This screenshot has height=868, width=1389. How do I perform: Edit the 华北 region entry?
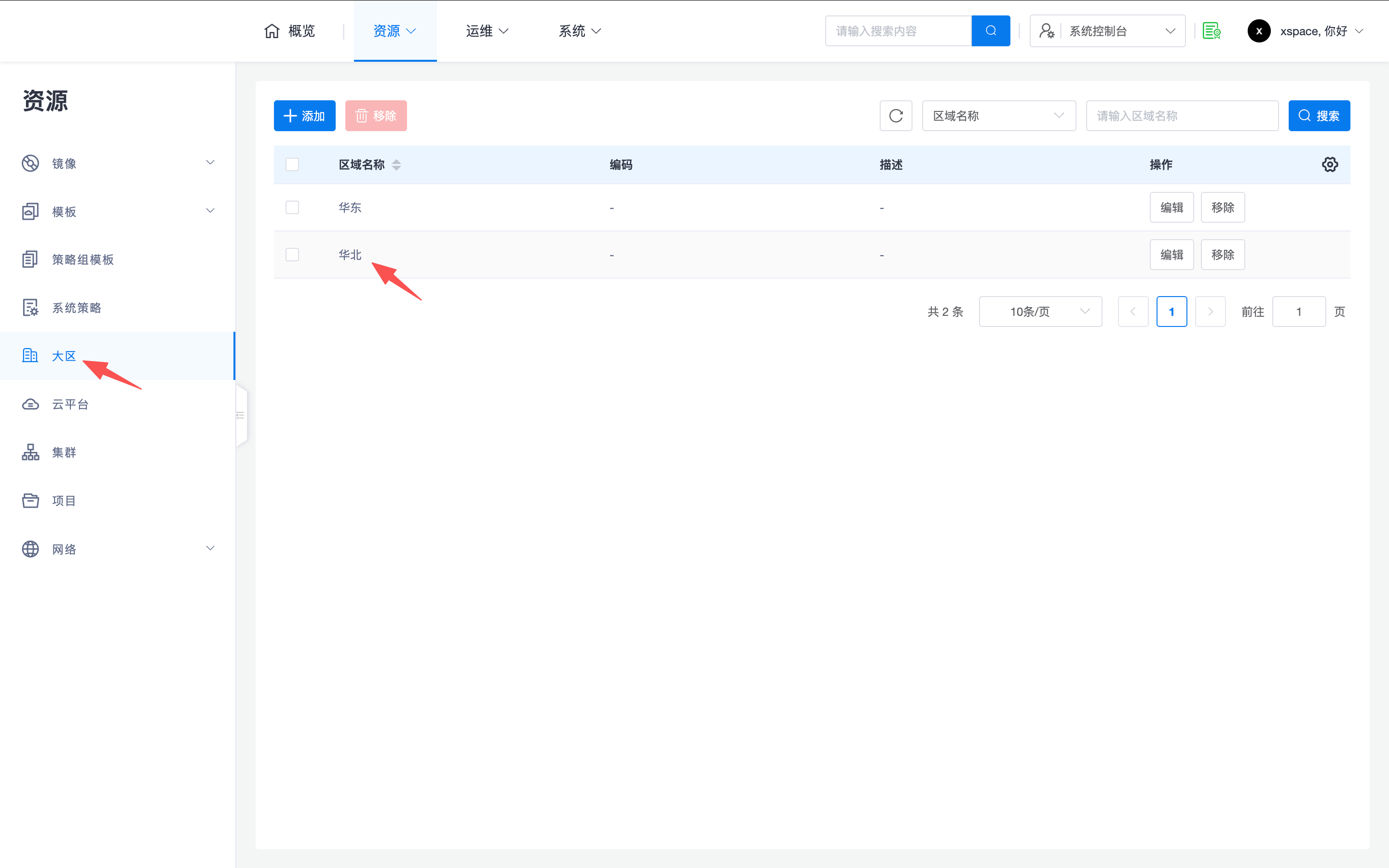1172,254
